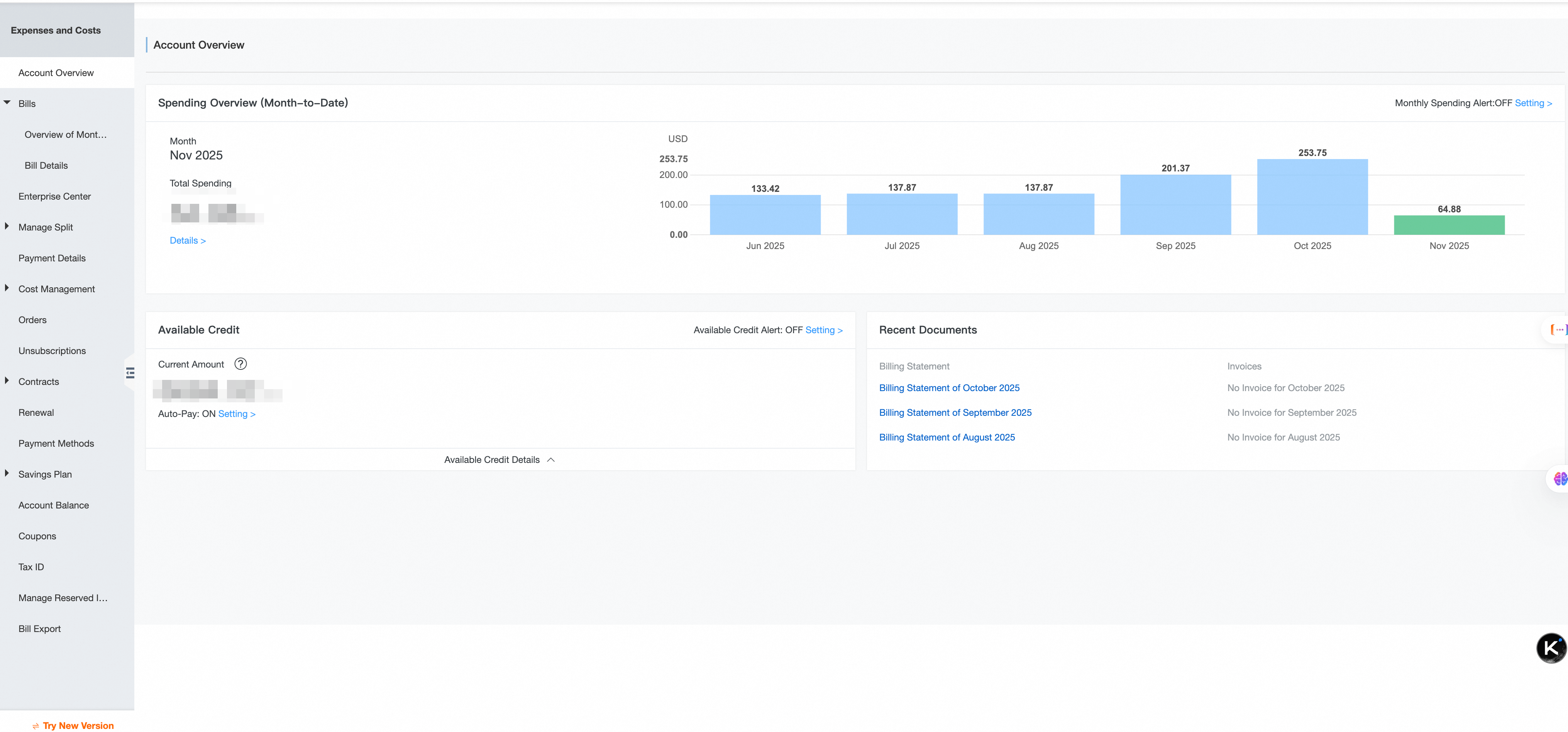Expand the Manage Split menu arrow
This screenshot has height=732, width=1568.
pyautogui.click(x=7, y=227)
